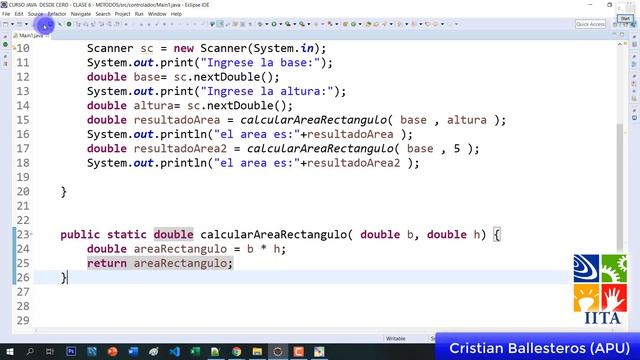Open the Search menu

[103, 14]
